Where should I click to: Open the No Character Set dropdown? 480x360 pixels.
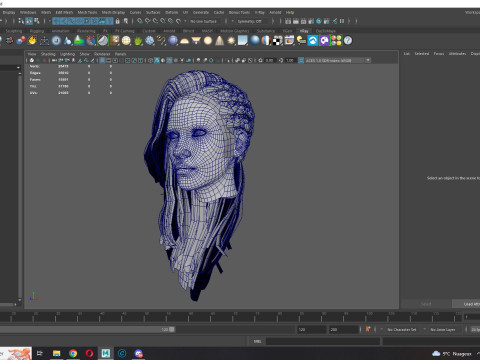click(x=402, y=329)
